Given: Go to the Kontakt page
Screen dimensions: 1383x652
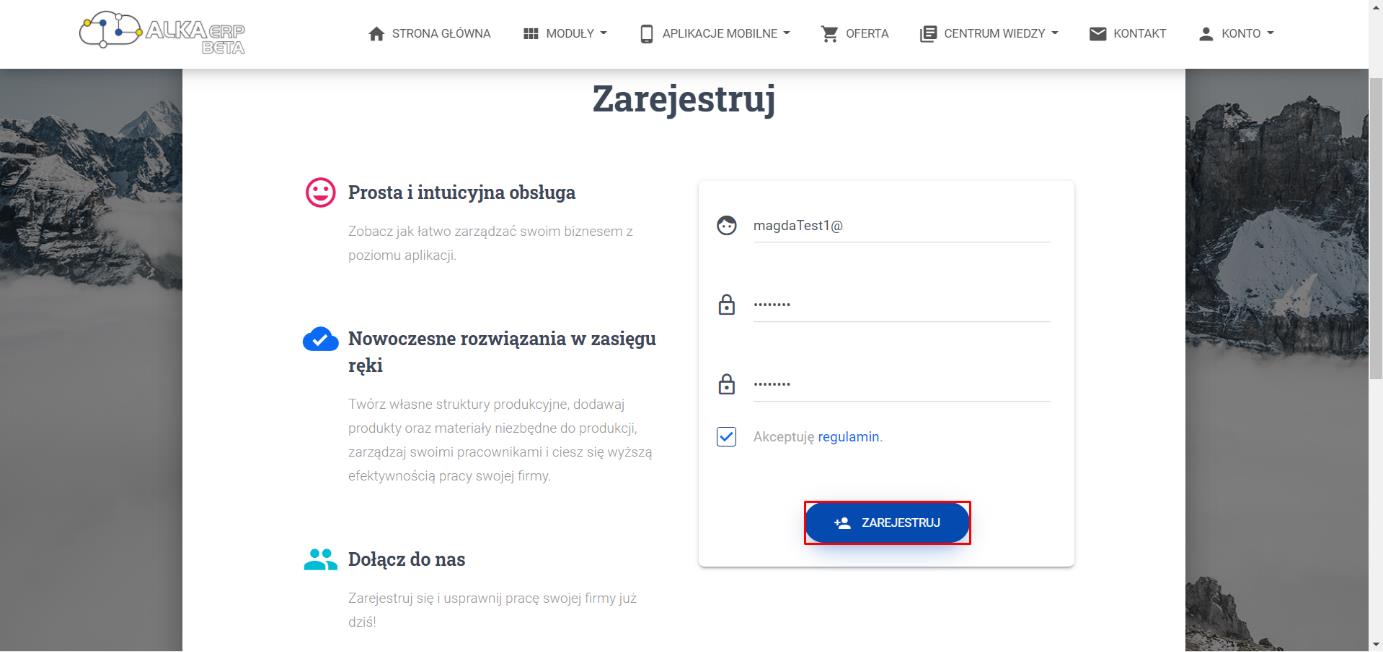Looking at the screenshot, I should [x=1127, y=34].
